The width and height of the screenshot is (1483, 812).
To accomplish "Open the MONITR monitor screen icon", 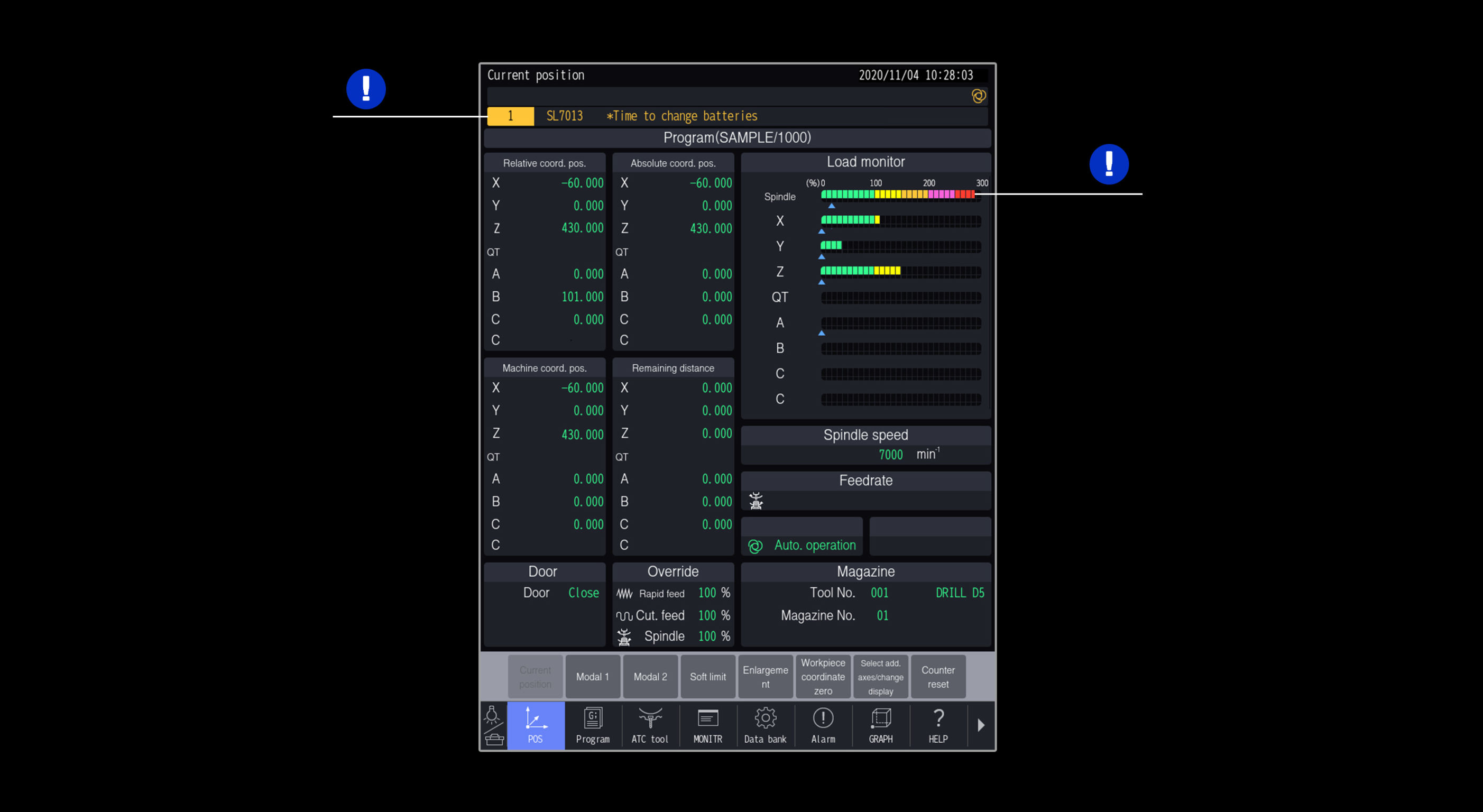I will coord(707,725).
